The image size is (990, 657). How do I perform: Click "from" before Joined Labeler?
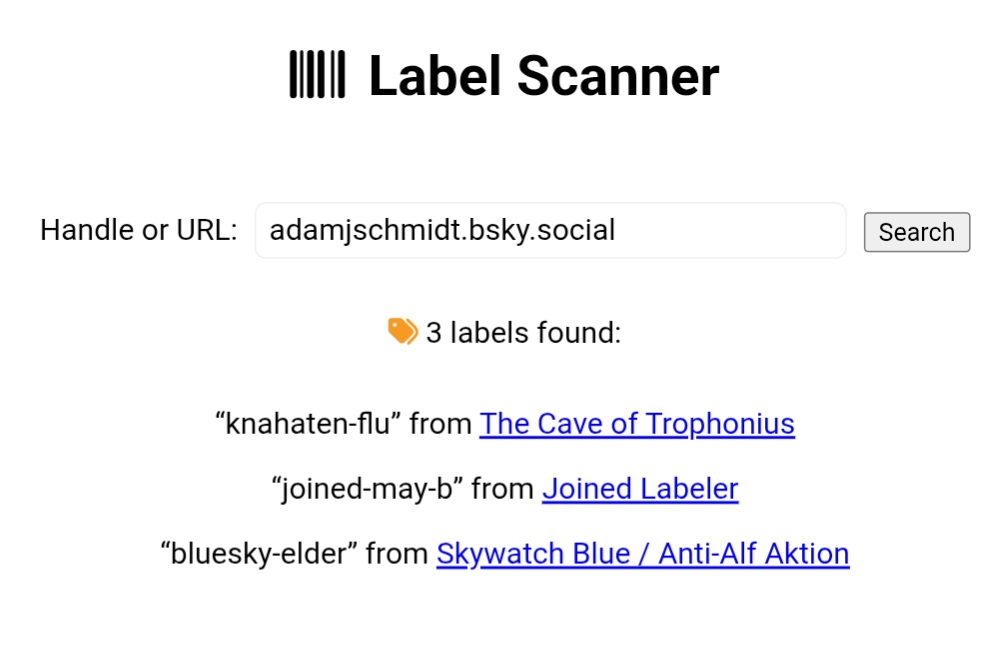pos(503,489)
